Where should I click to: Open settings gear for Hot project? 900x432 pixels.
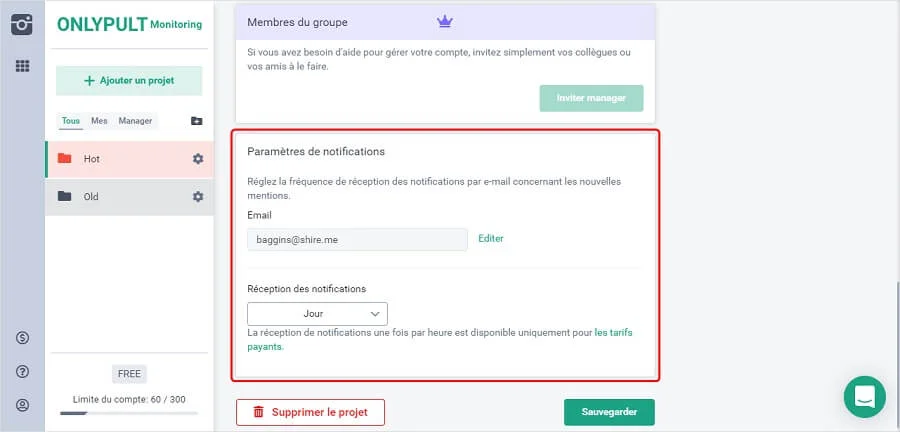(198, 159)
